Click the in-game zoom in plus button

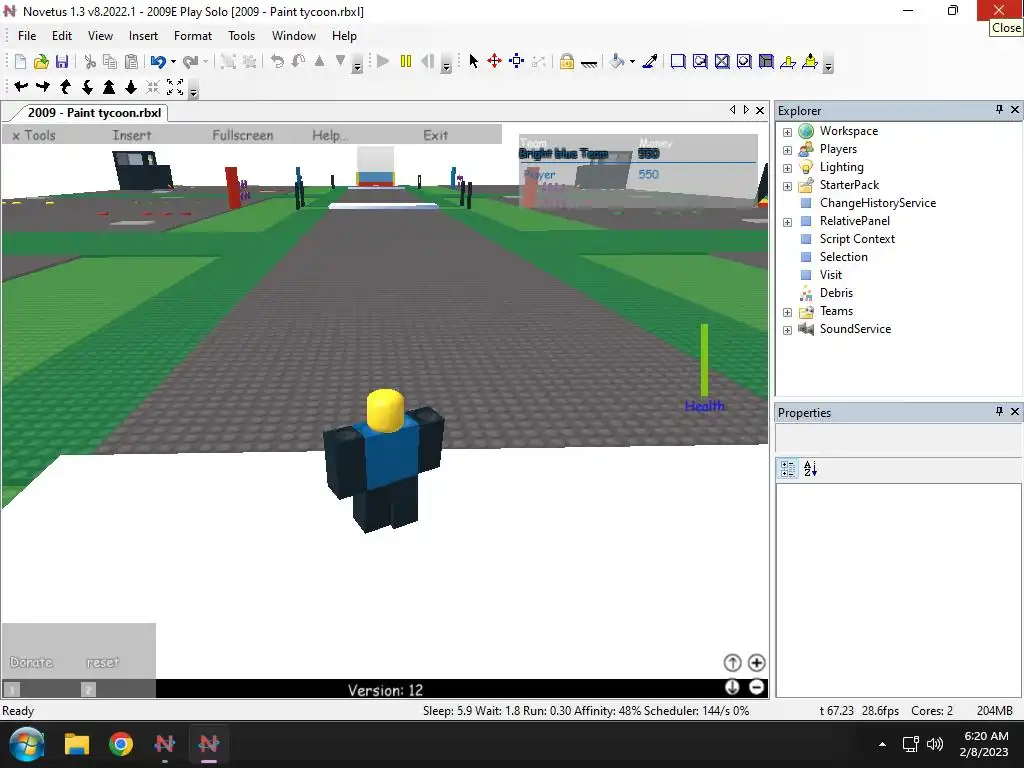click(756, 663)
